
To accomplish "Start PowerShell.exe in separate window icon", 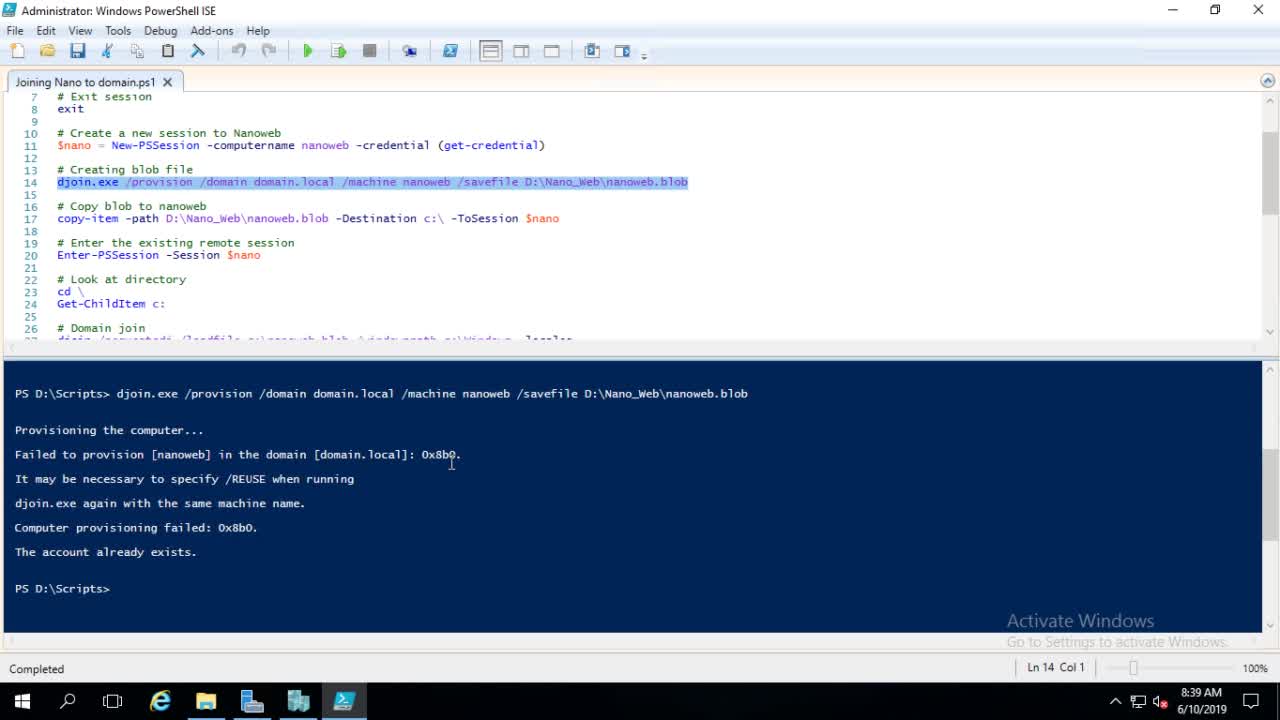I will click(x=450, y=51).
